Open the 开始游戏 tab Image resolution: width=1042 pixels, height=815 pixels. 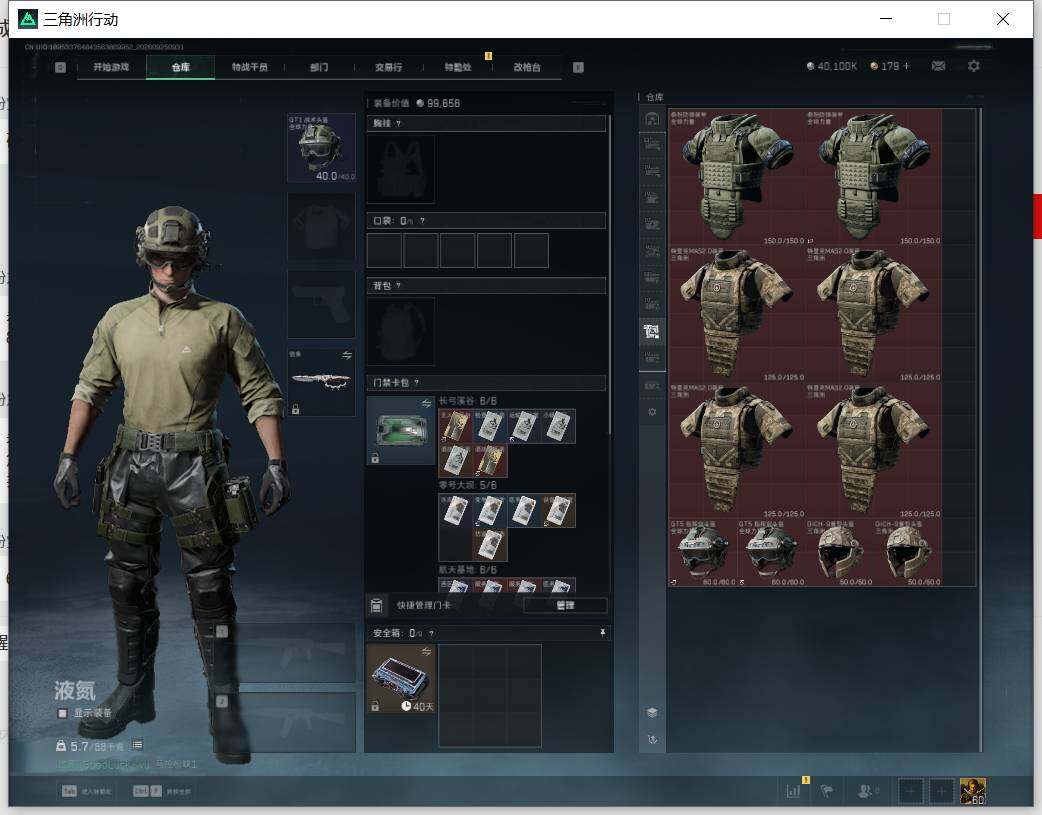click(x=111, y=67)
